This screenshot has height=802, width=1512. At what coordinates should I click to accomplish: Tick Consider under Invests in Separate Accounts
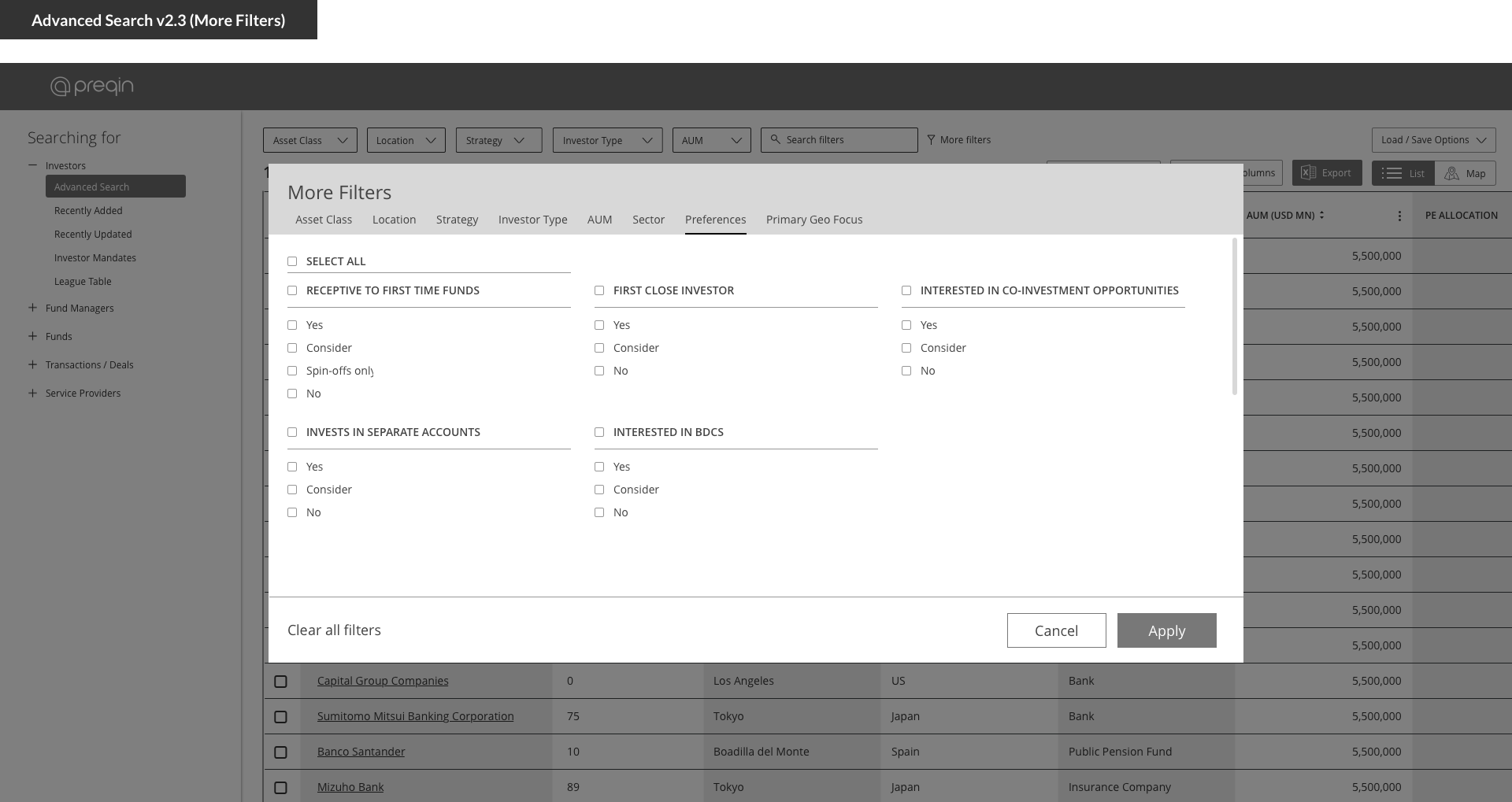292,490
